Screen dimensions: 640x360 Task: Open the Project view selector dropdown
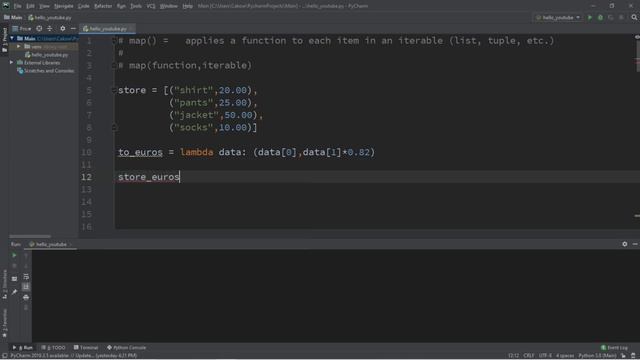(x=22, y=29)
